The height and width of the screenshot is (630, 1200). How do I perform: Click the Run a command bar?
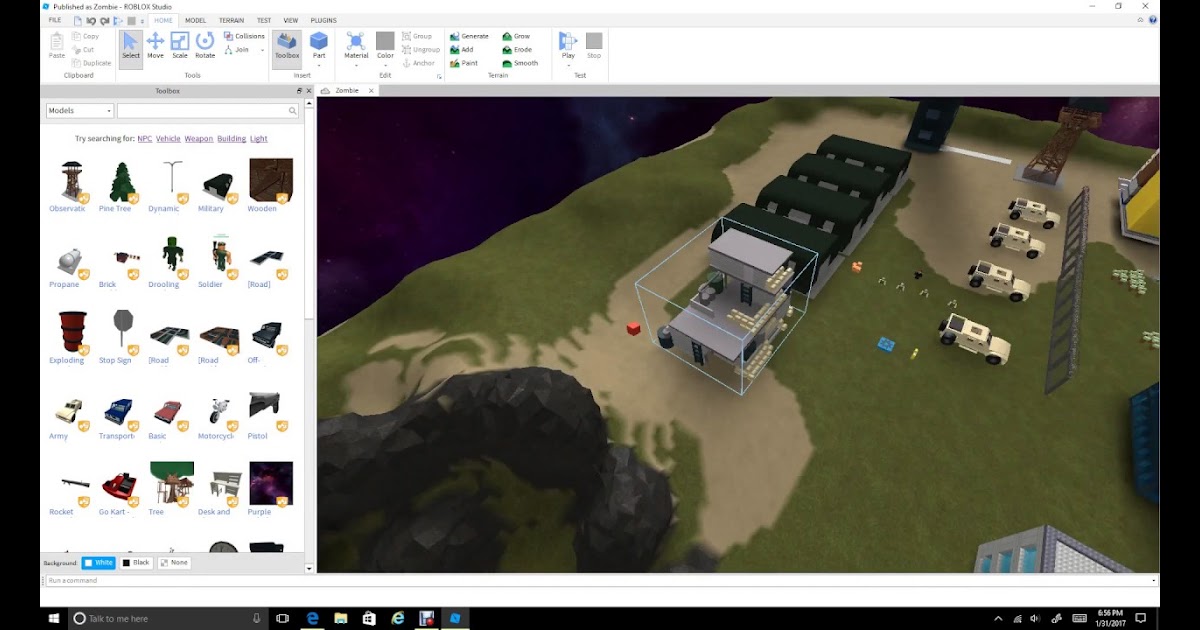coord(598,581)
